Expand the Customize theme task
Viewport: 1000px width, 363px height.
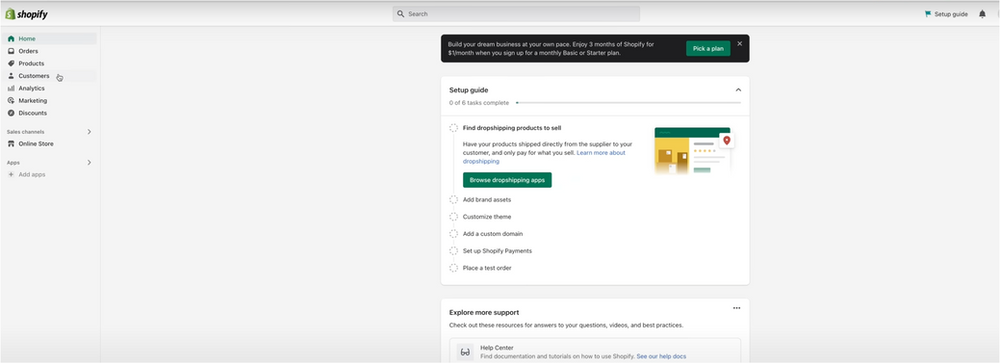point(487,217)
